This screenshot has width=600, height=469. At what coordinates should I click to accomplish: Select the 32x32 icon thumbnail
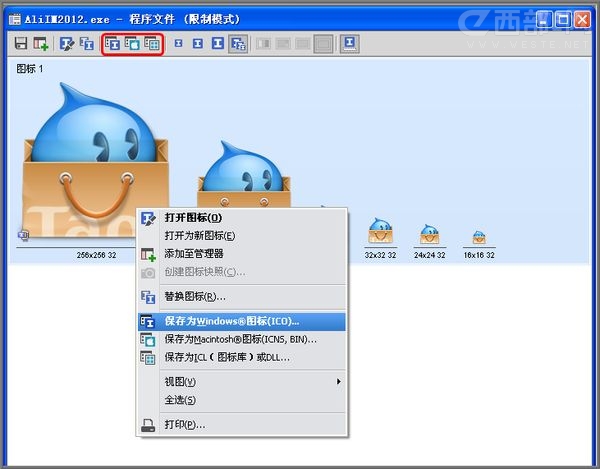tap(379, 232)
